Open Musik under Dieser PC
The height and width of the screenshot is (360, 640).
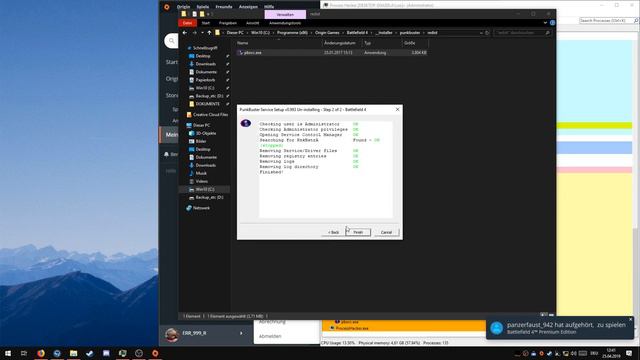click(x=201, y=173)
